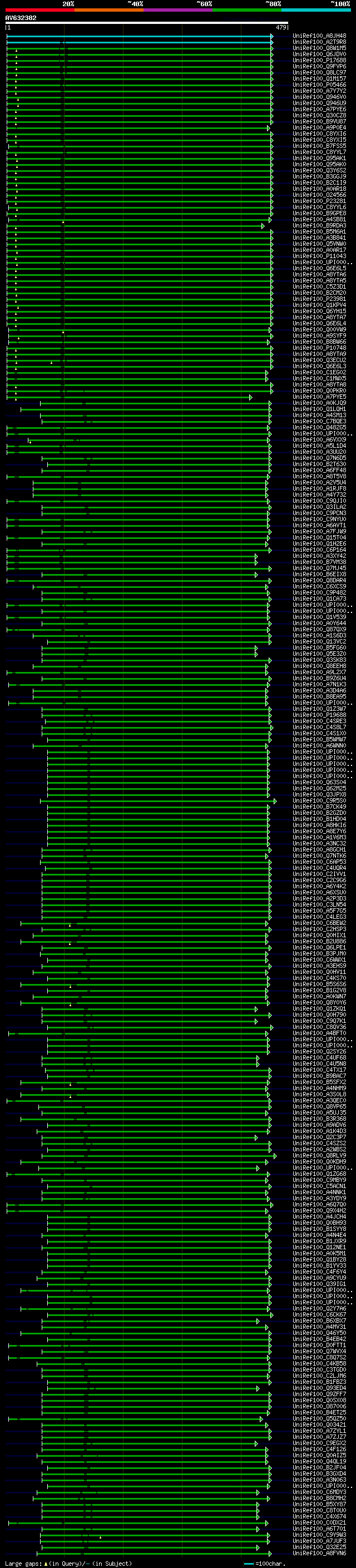Open the UniRef100_A4Y732 entry
356x1568 pixels.
point(319,496)
